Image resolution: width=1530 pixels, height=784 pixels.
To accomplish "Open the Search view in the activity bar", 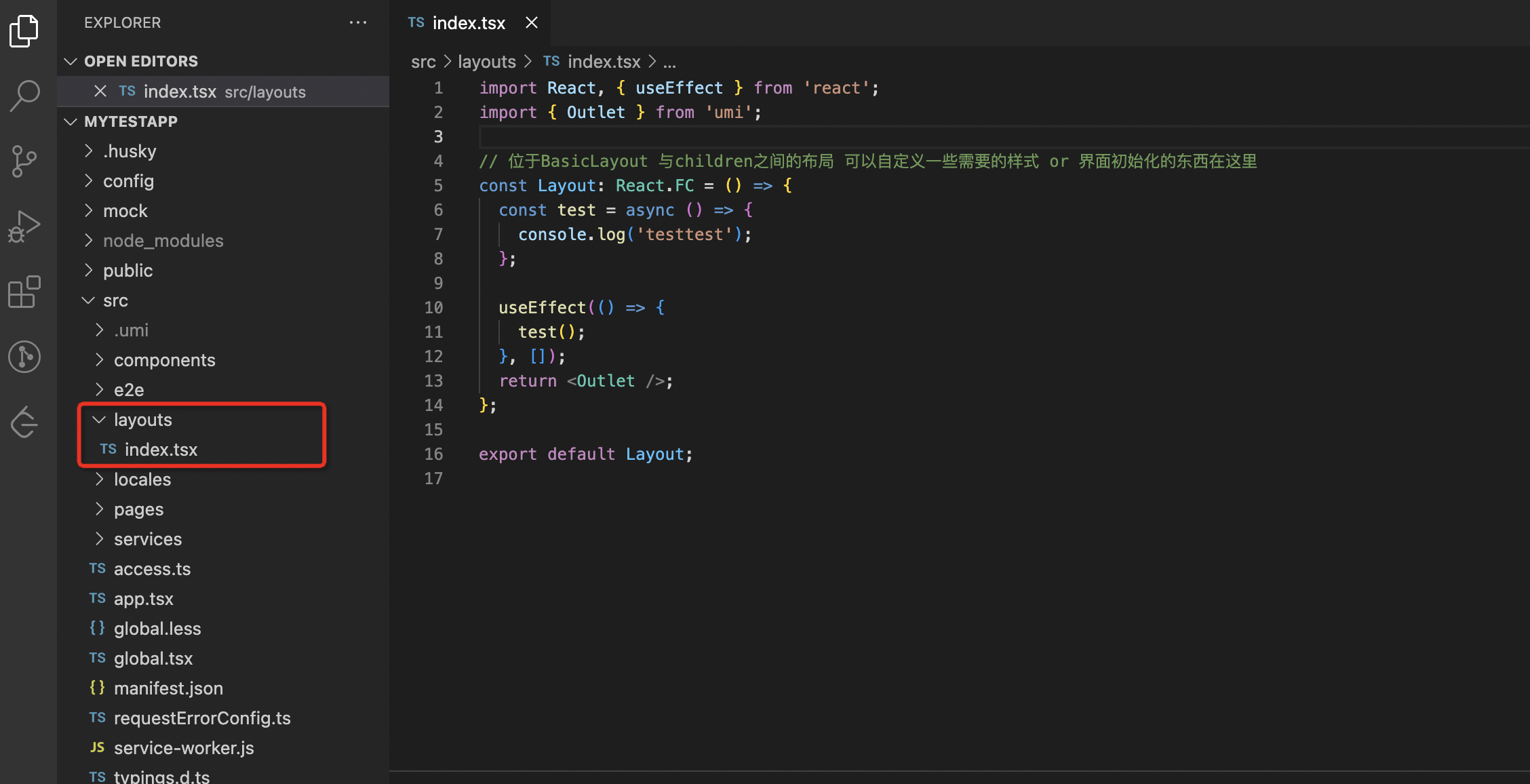I will coord(24,95).
